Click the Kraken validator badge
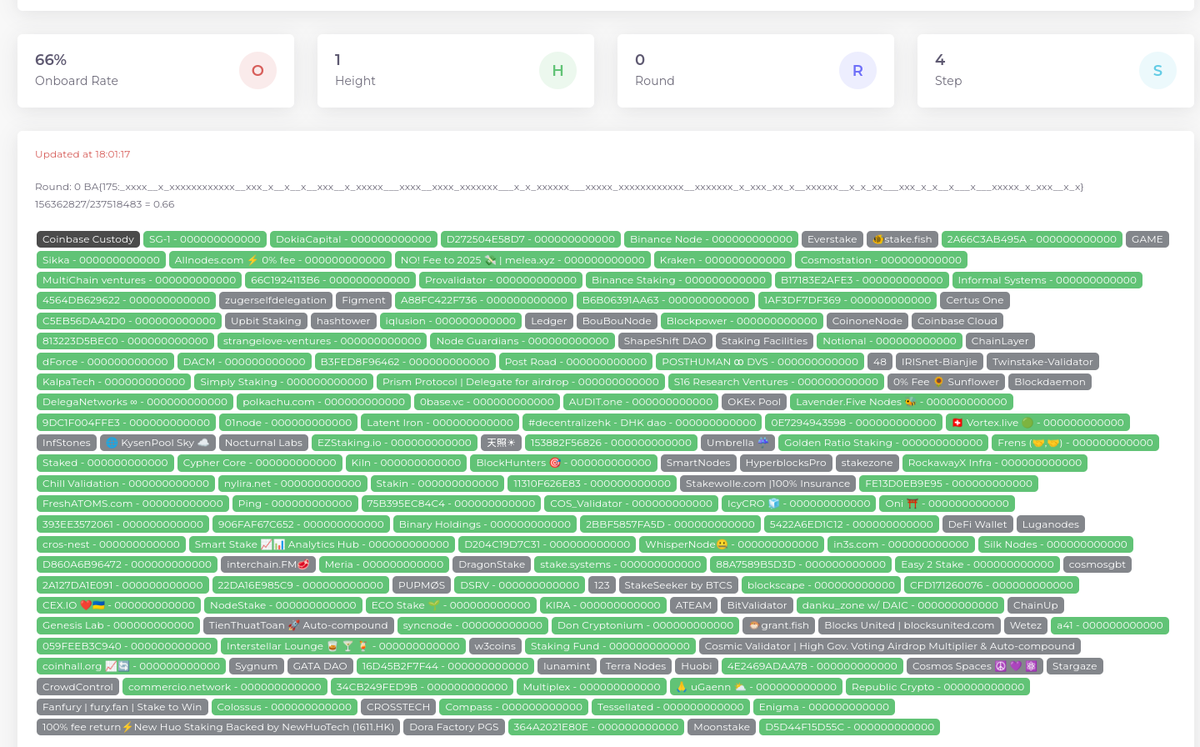Screen dimensions: 1200x747 (723, 260)
